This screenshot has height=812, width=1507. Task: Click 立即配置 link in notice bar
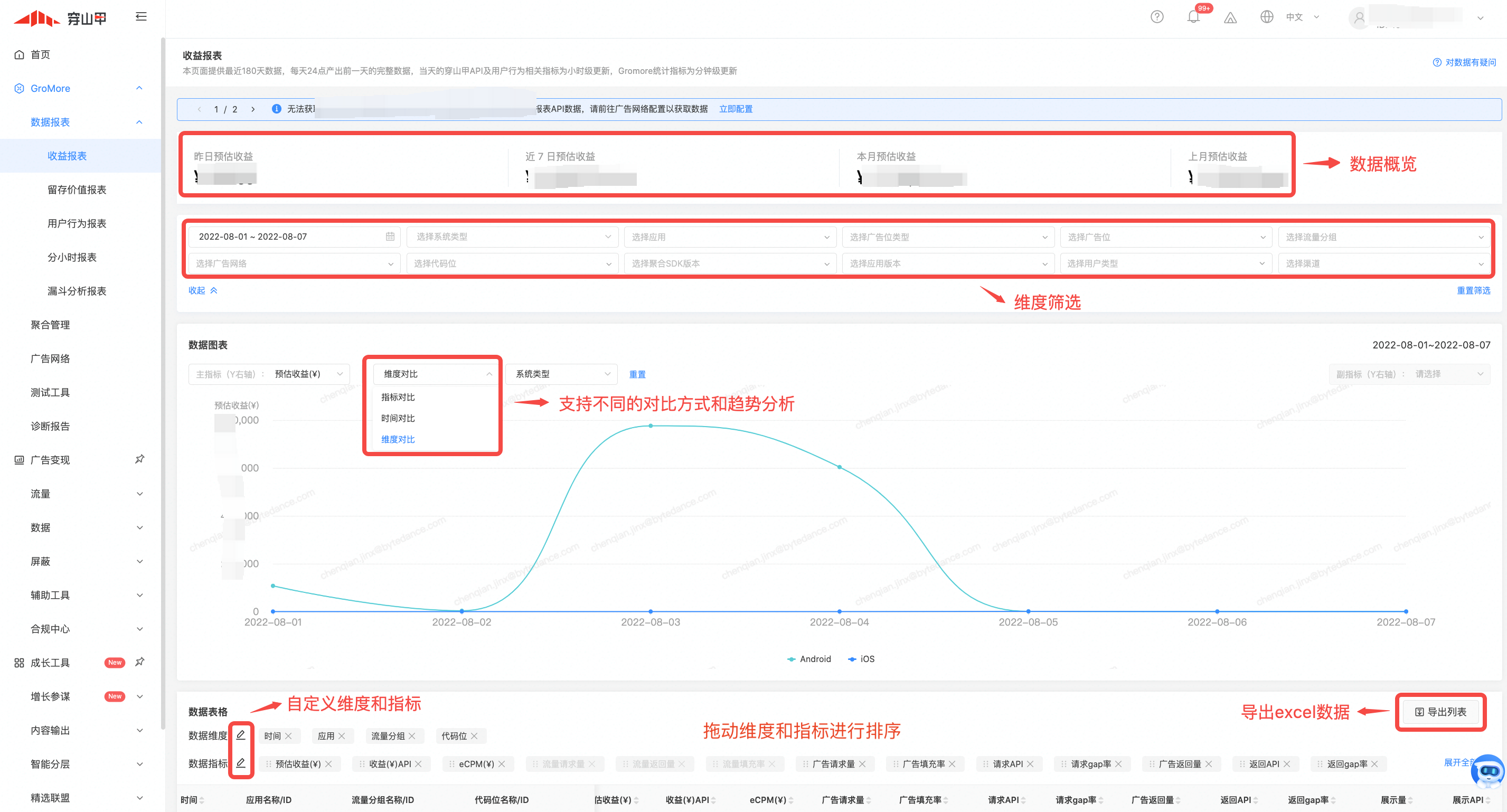(736, 109)
